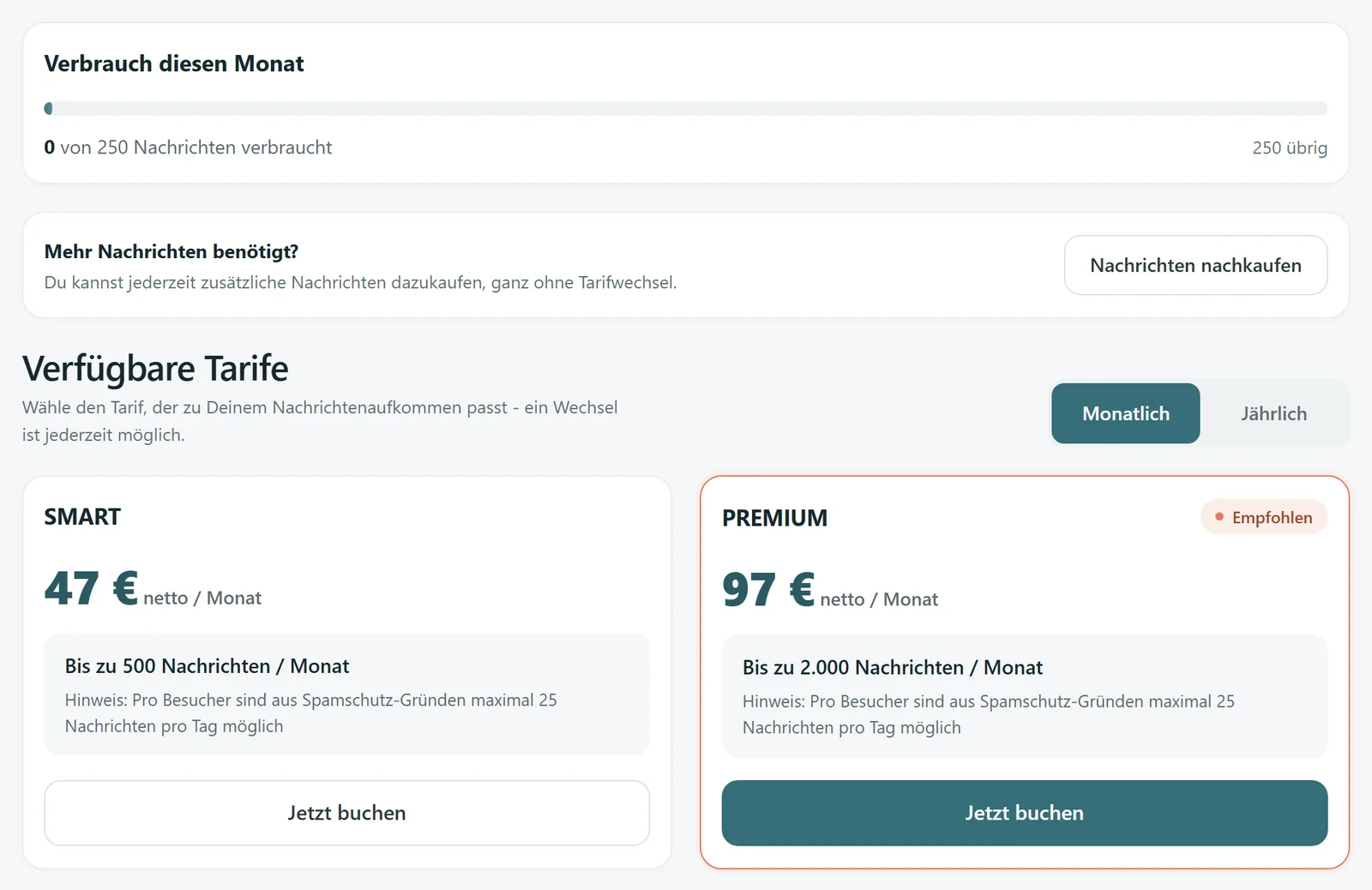Click '0 von 250 Nachrichten verbraucht' text
The width and height of the screenshot is (1372, 890).
(188, 147)
